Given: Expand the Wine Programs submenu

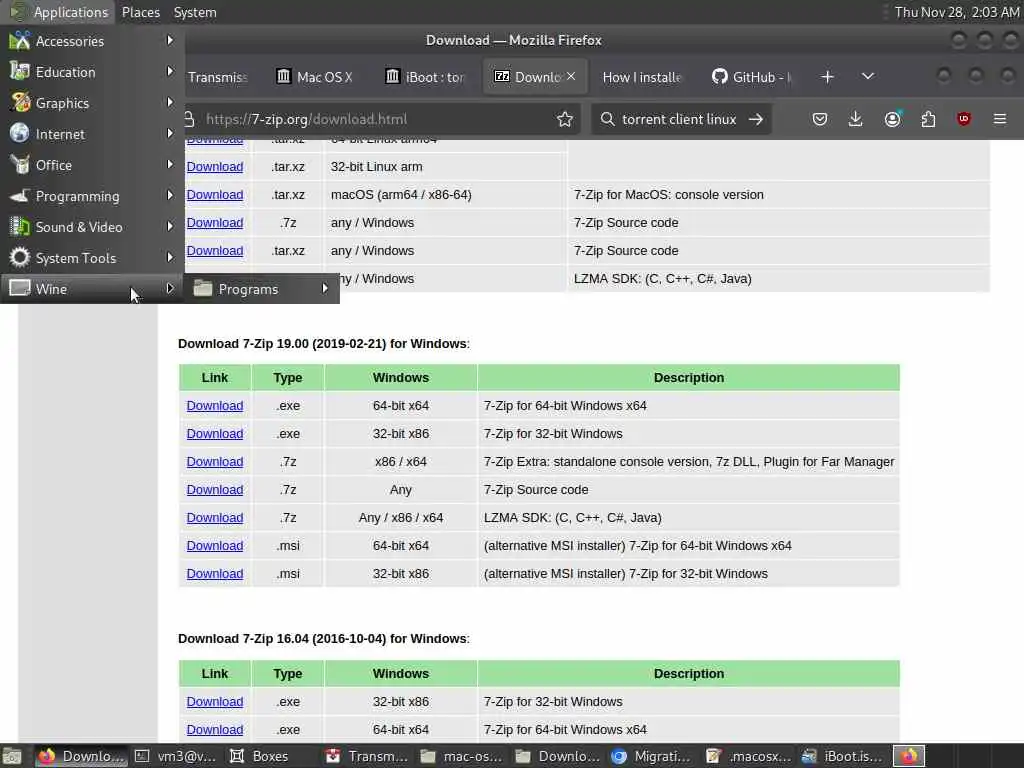Looking at the screenshot, I should click(x=261, y=289).
